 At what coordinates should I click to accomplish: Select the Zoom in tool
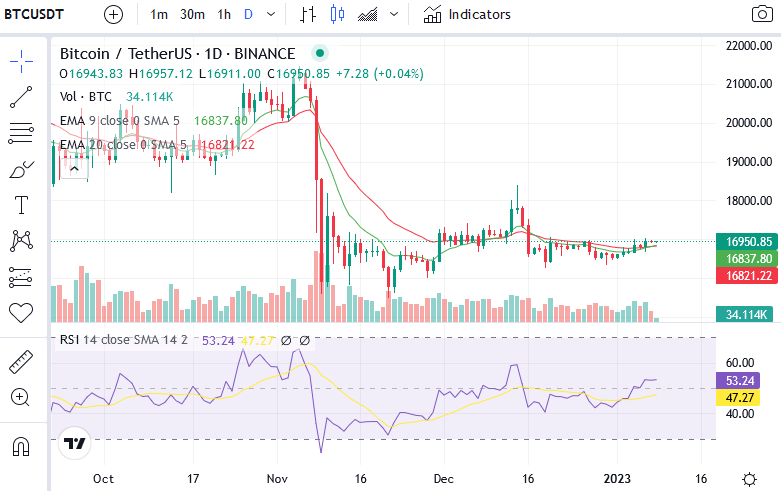pos(20,397)
